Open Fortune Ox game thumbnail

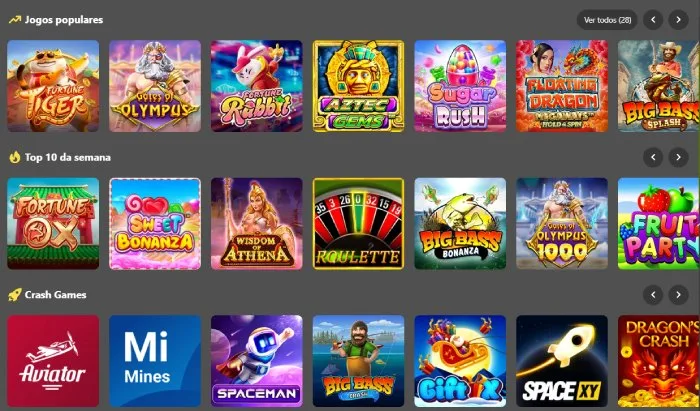[53, 224]
